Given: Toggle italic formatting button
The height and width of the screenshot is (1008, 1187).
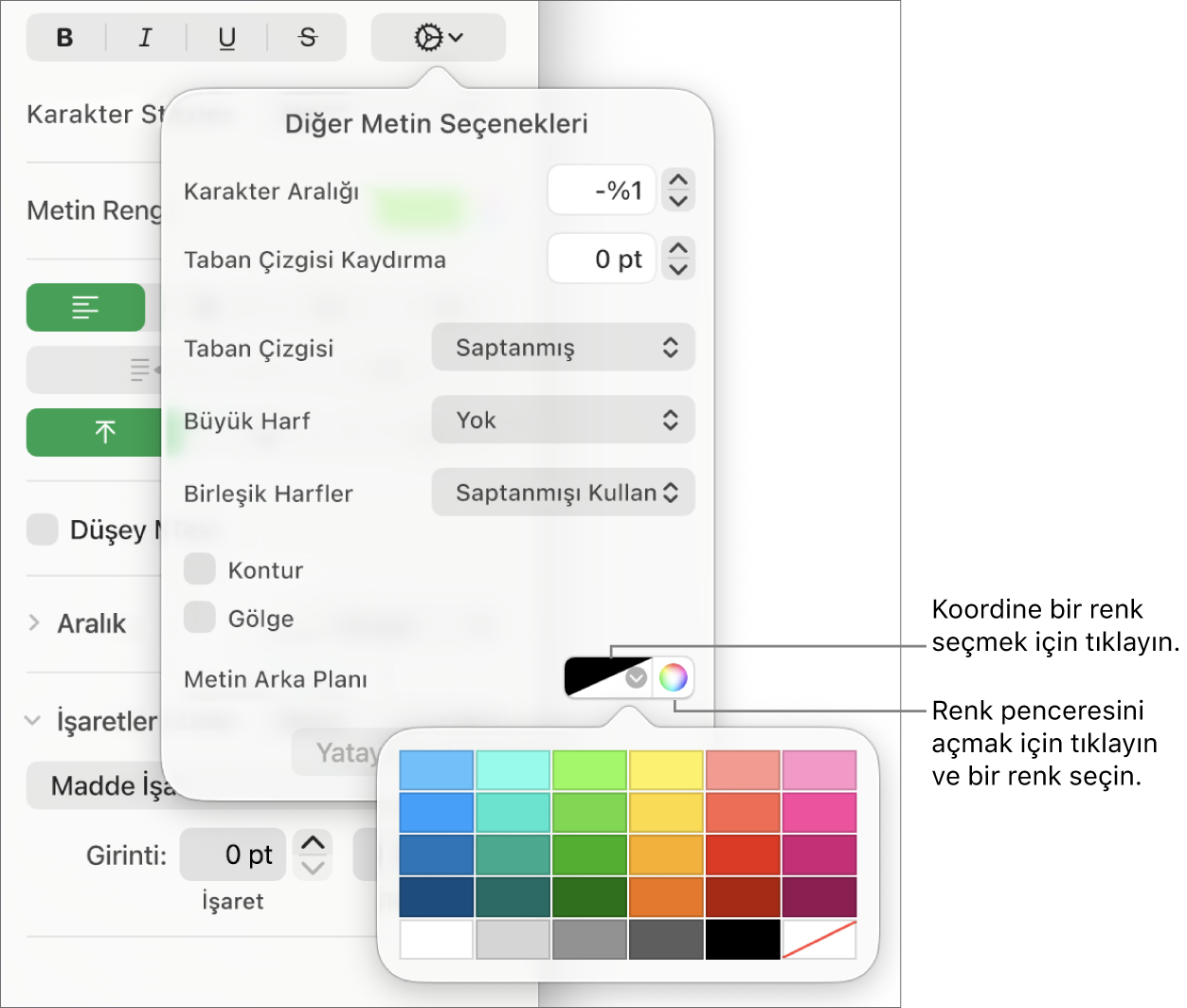Looking at the screenshot, I should coord(146,38).
